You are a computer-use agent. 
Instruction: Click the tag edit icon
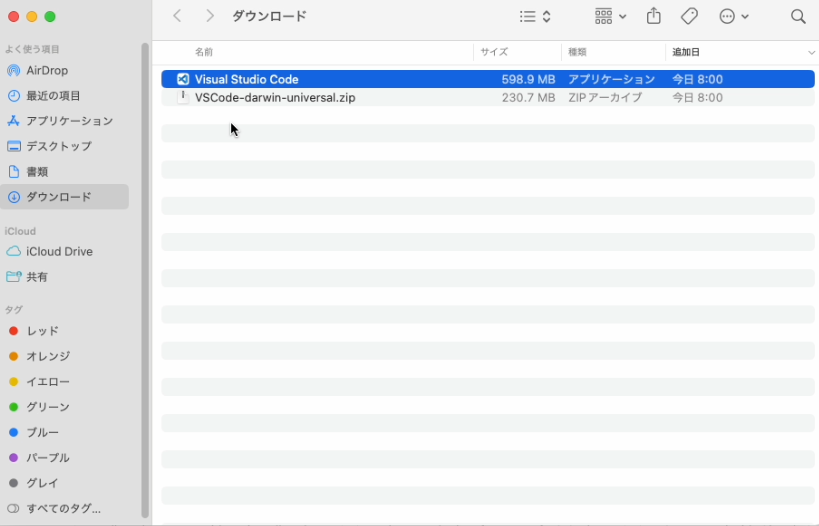tap(689, 16)
